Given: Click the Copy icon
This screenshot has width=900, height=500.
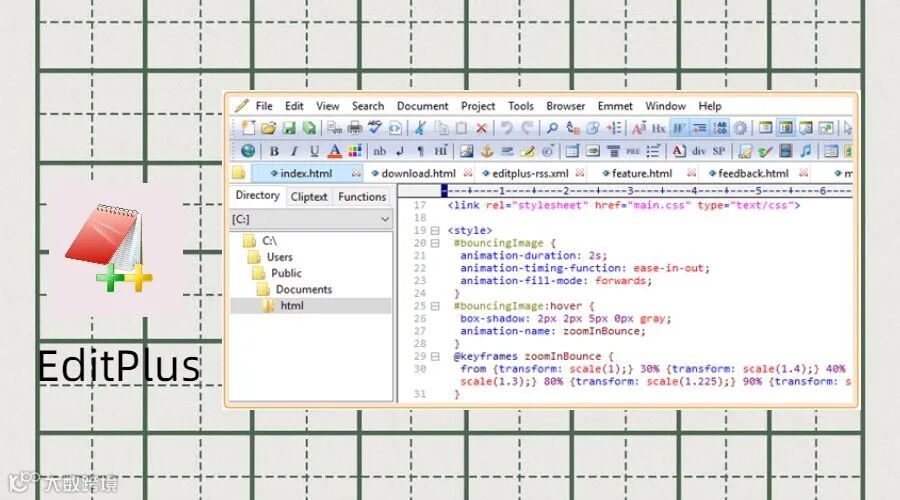Looking at the screenshot, I should point(441,127).
